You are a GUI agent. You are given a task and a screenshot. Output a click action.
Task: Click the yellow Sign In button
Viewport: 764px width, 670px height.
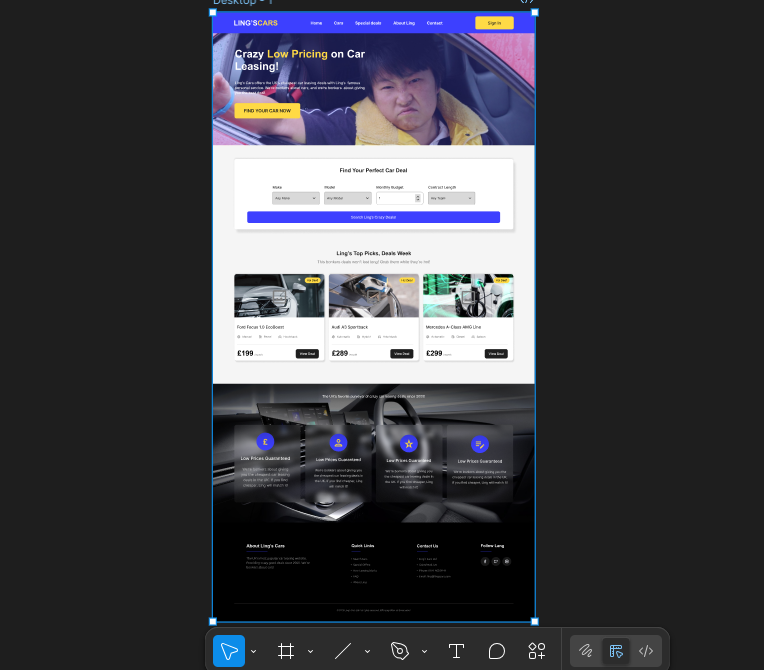click(494, 23)
